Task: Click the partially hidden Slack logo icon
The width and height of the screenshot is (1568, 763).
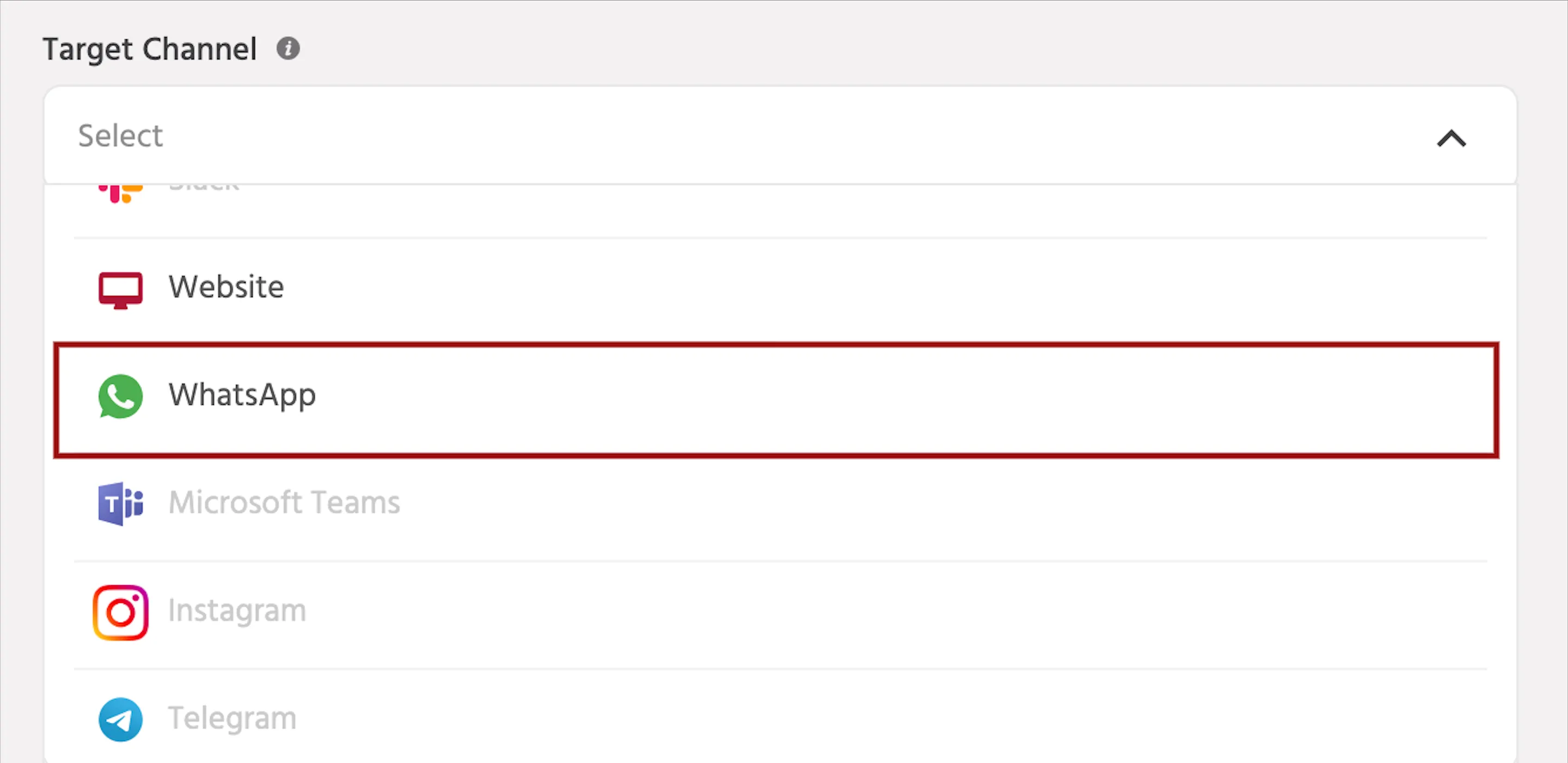Action: 120,193
